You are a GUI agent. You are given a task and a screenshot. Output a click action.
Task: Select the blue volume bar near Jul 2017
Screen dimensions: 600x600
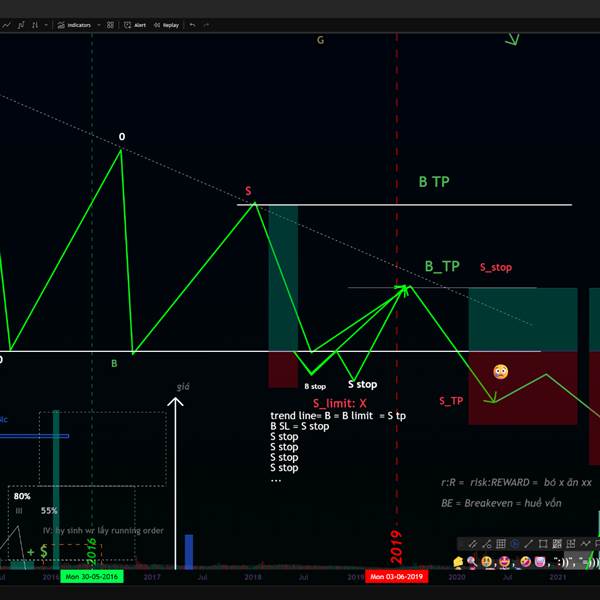[189, 551]
